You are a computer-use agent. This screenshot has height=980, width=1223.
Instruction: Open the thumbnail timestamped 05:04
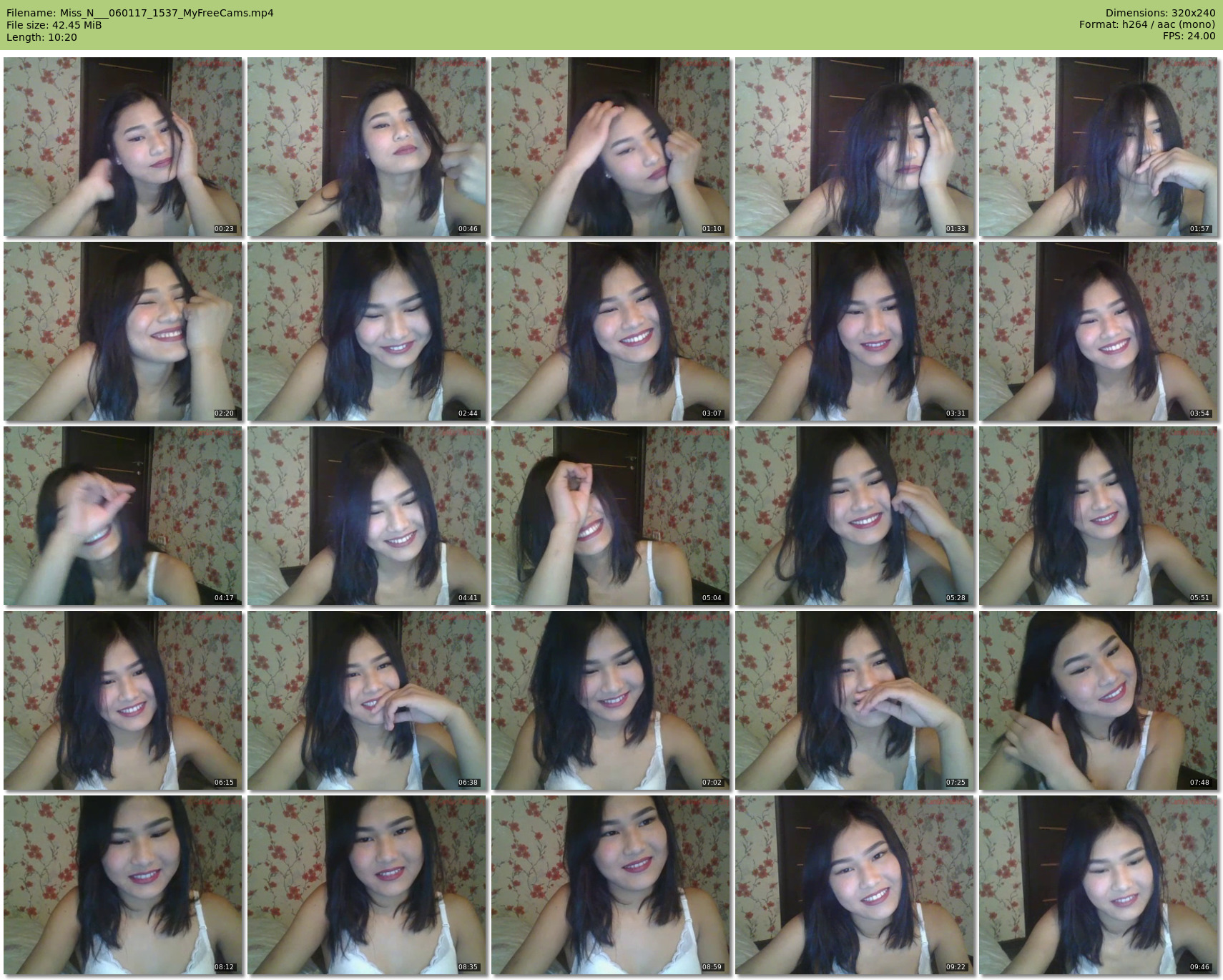[611, 516]
